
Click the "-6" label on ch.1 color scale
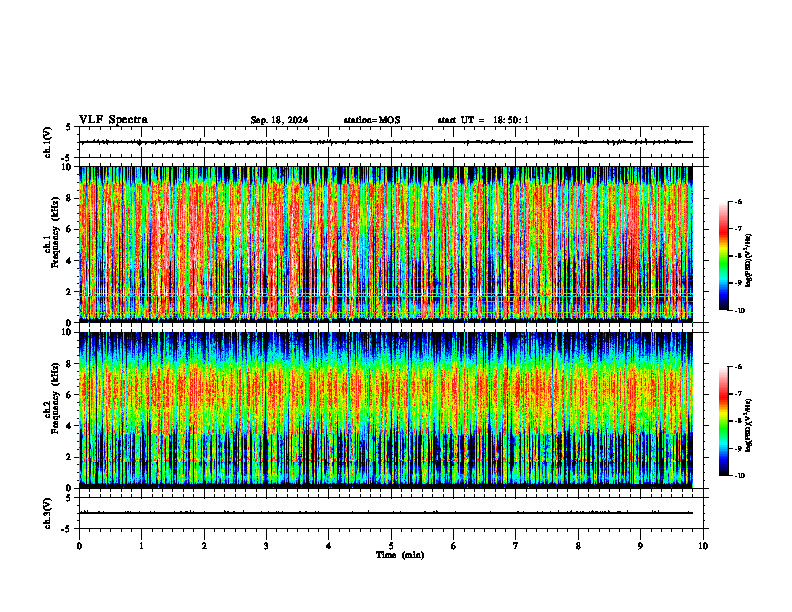(x=738, y=201)
